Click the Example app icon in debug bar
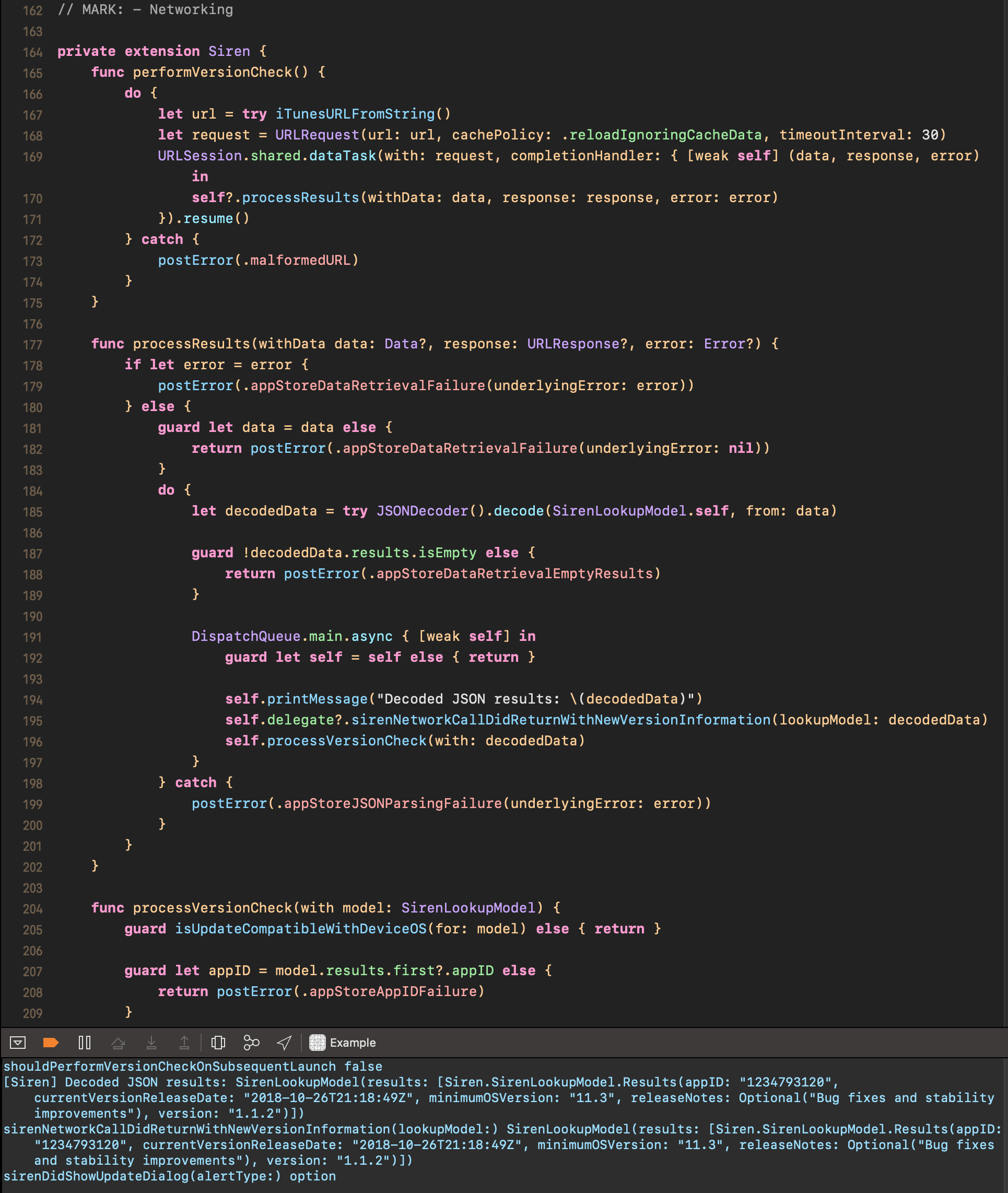The height and width of the screenshot is (1193, 1008). point(317,1043)
